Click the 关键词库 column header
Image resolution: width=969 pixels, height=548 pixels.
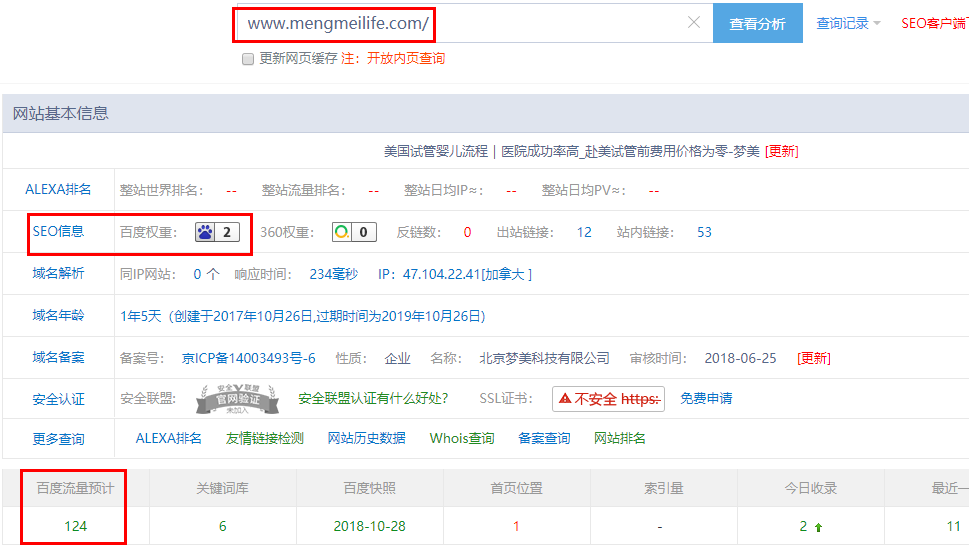(222, 489)
